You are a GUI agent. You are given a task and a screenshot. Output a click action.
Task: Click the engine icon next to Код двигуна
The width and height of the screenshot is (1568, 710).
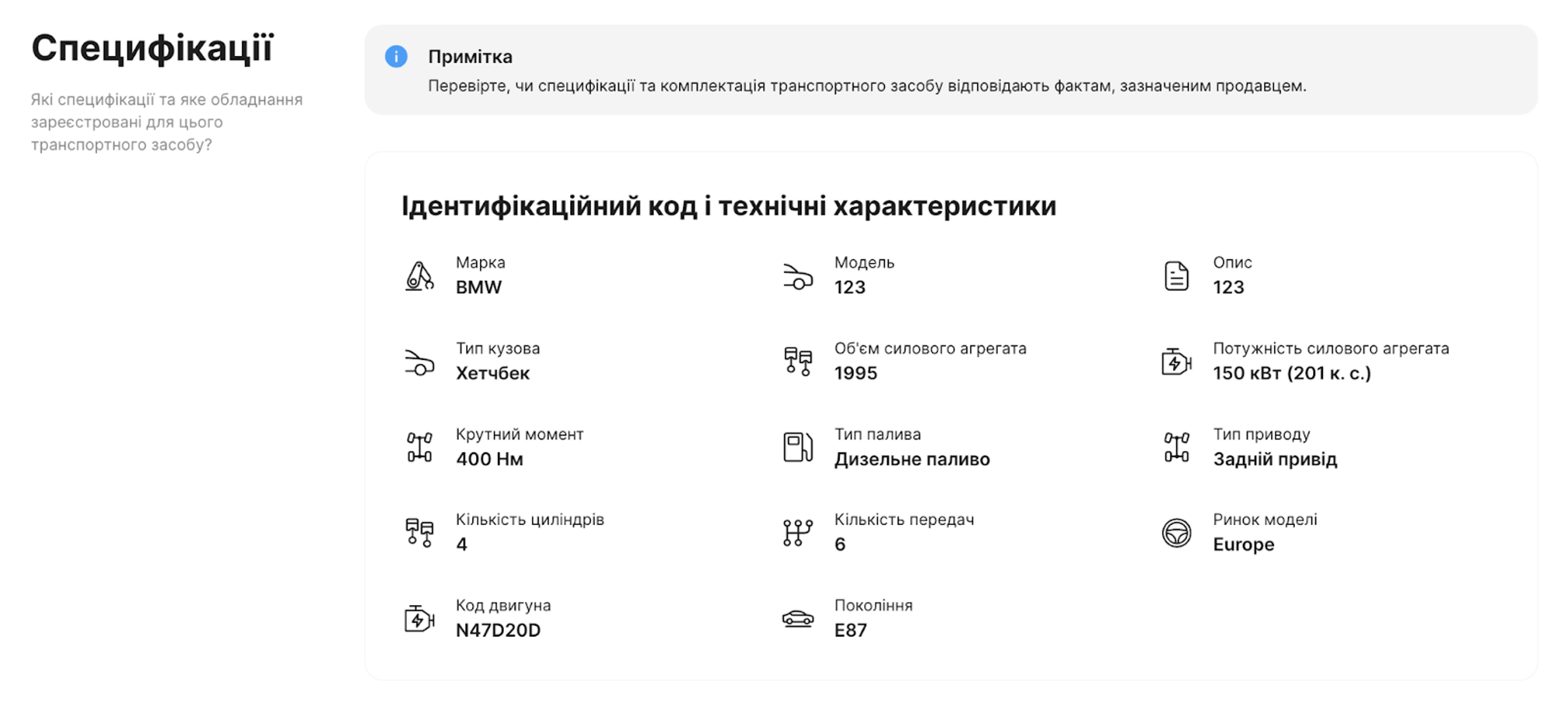(x=419, y=618)
